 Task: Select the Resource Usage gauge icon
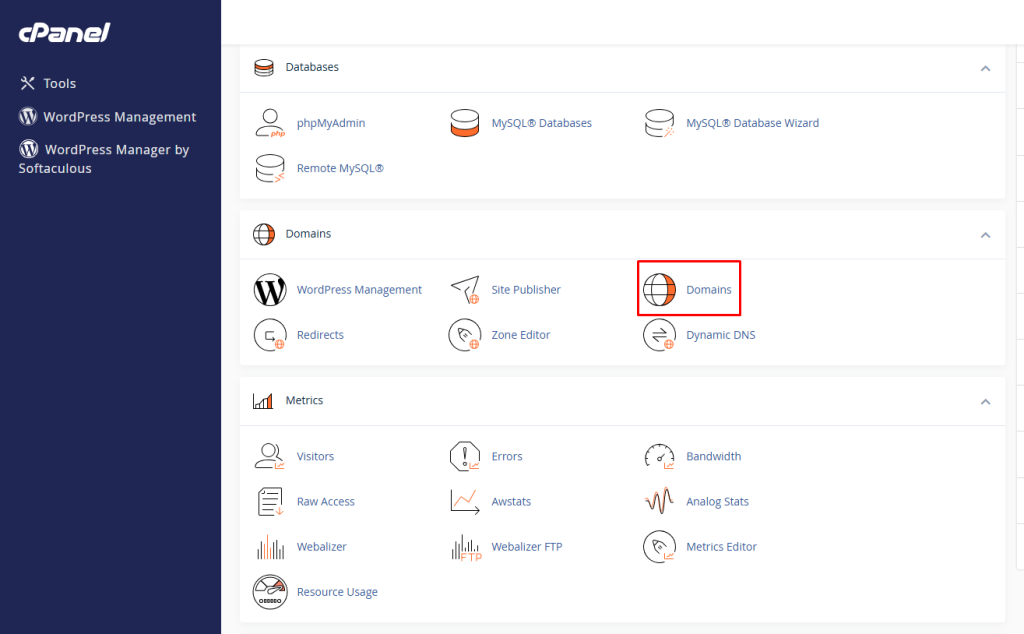(268, 592)
